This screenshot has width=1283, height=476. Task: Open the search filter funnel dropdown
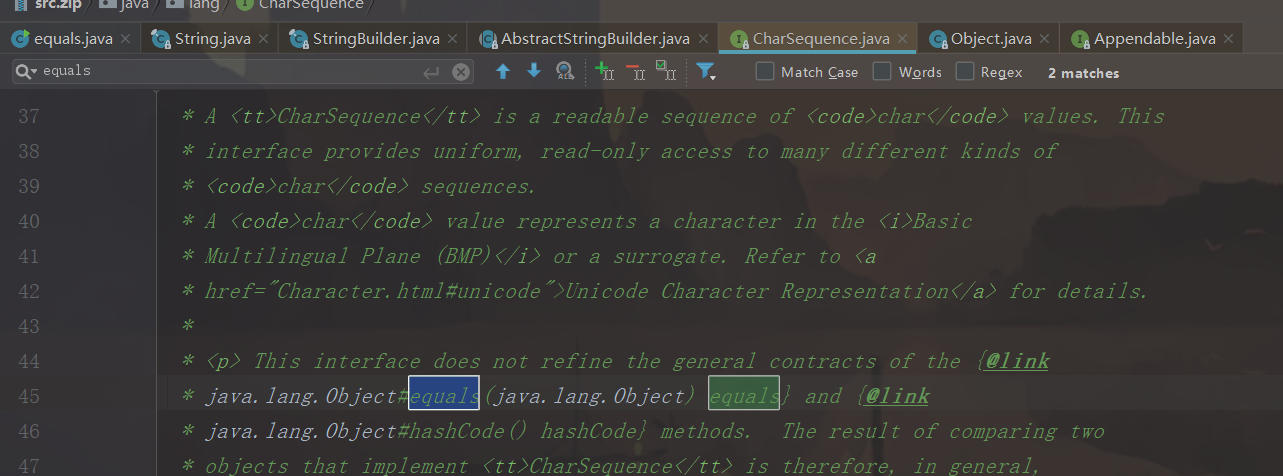pos(706,72)
